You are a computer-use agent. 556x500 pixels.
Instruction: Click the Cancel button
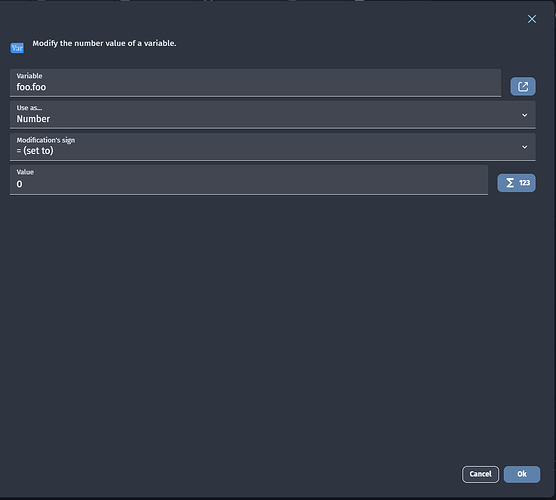coord(480,474)
